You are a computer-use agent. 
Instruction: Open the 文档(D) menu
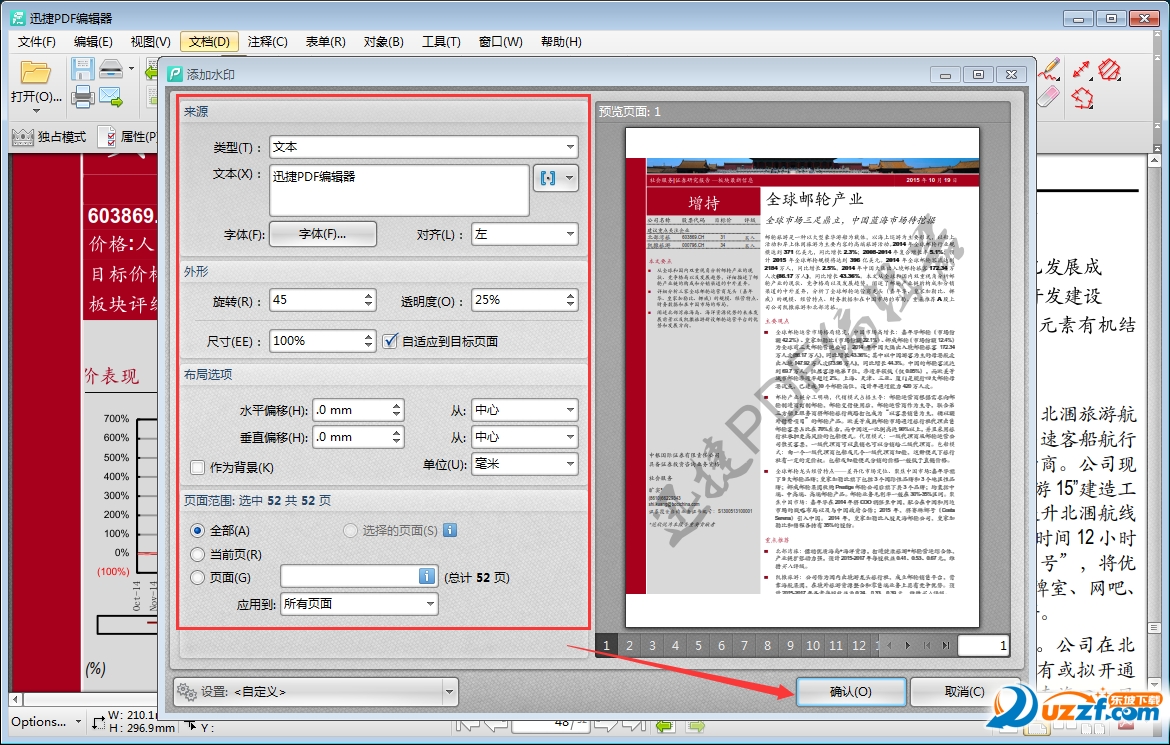click(209, 42)
